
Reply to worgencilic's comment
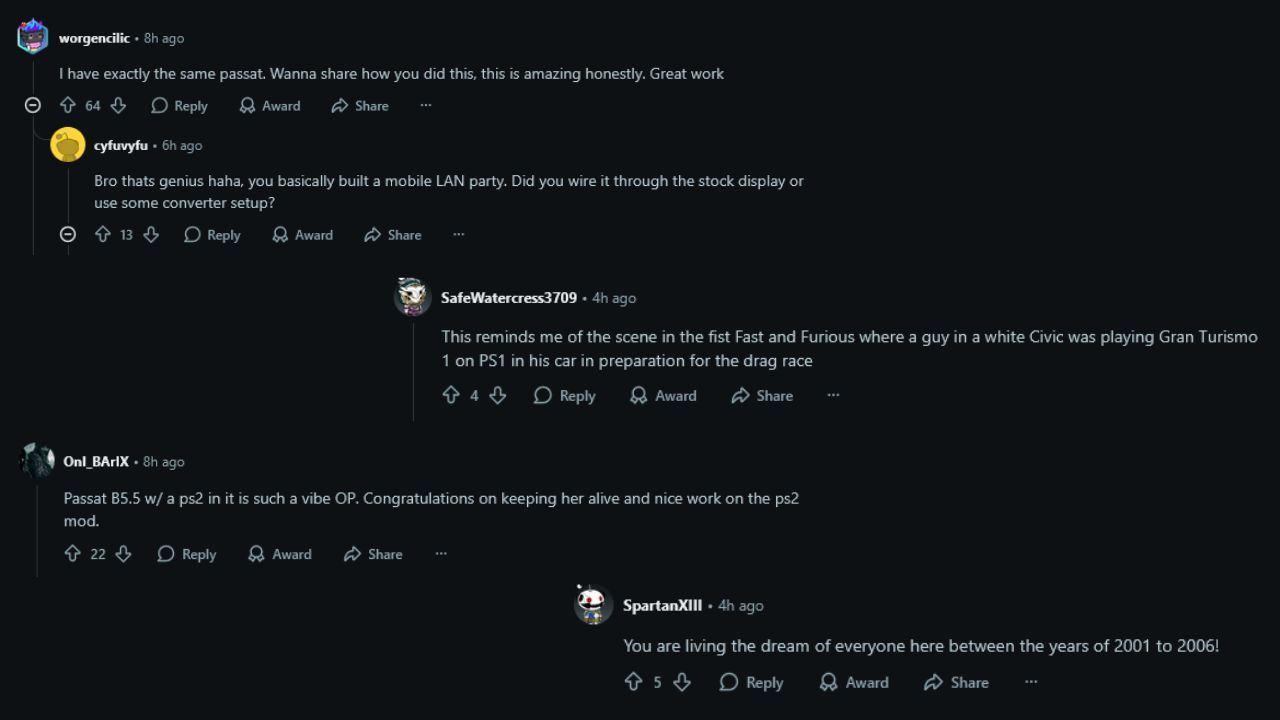click(x=179, y=105)
